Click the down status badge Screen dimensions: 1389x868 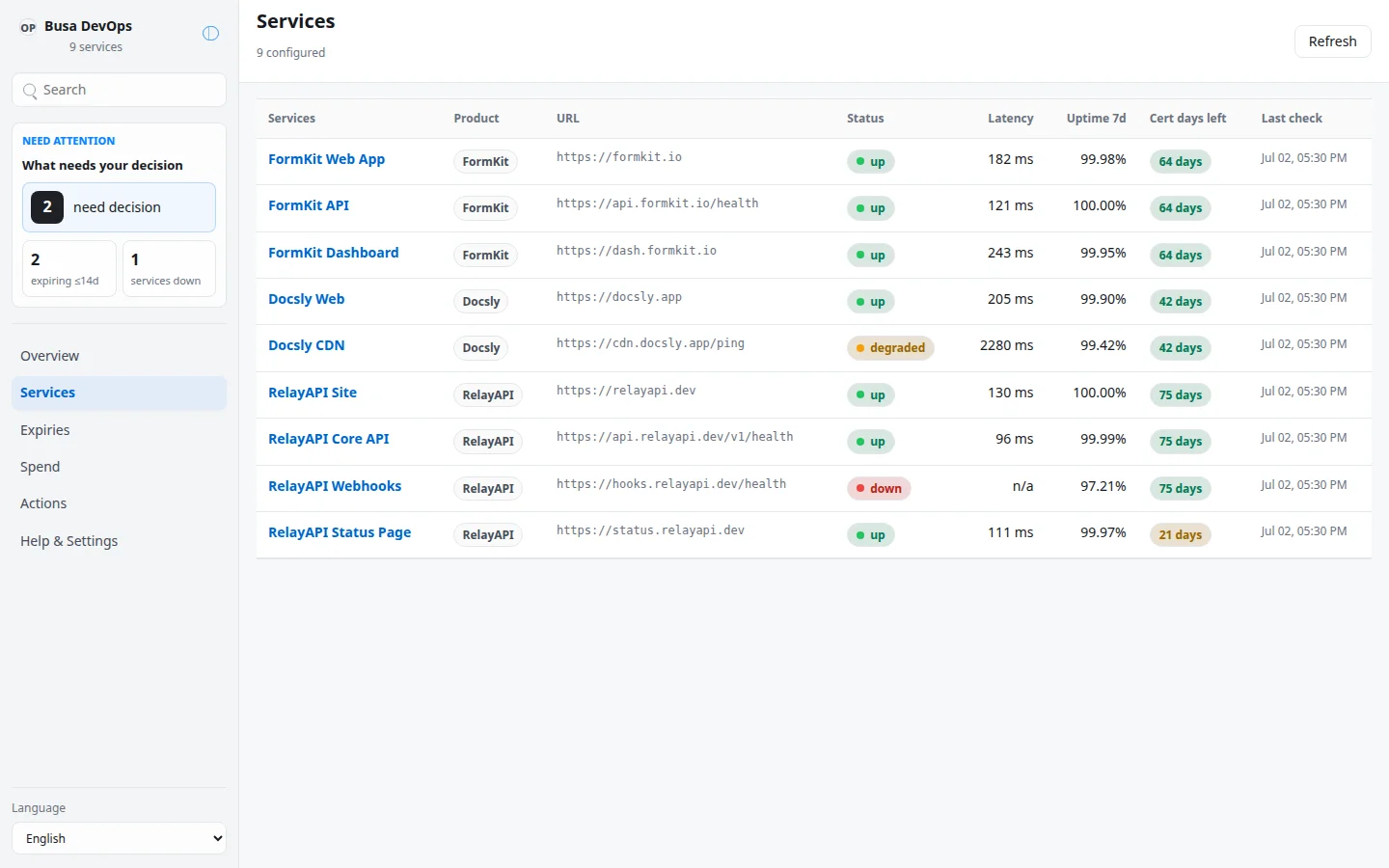(879, 489)
